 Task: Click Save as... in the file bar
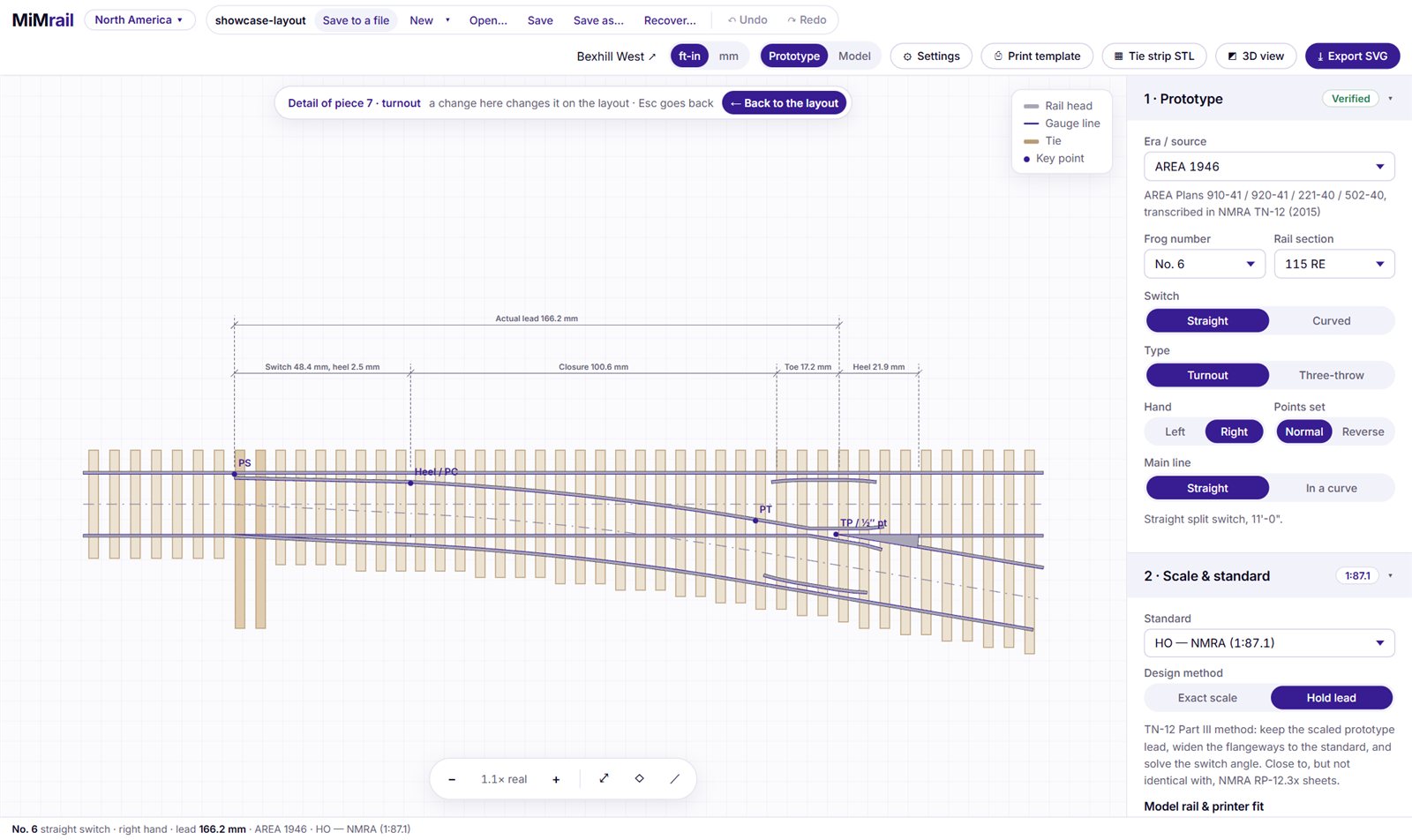(x=598, y=20)
